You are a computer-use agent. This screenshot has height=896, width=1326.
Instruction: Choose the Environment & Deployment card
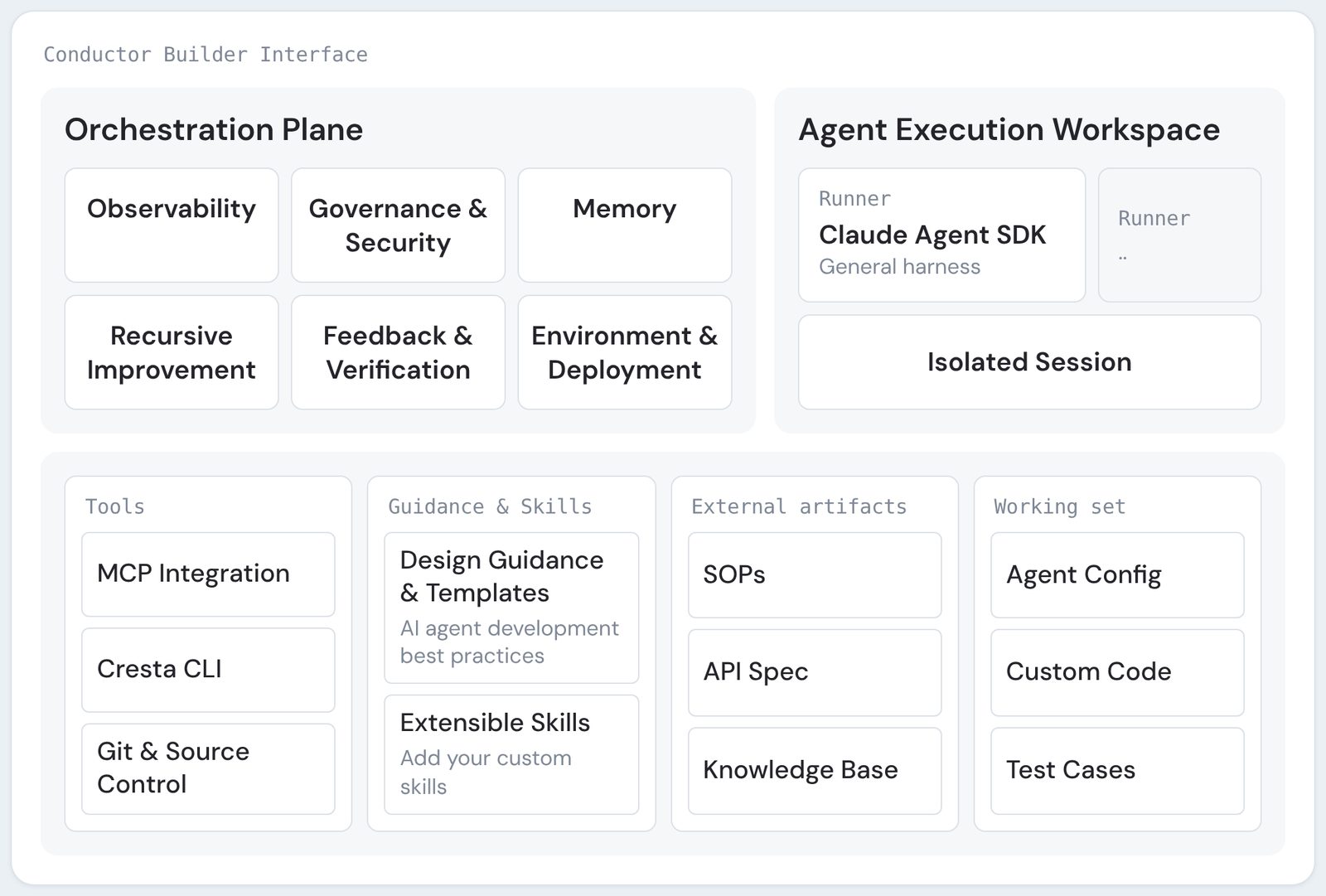pyautogui.click(x=625, y=352)
